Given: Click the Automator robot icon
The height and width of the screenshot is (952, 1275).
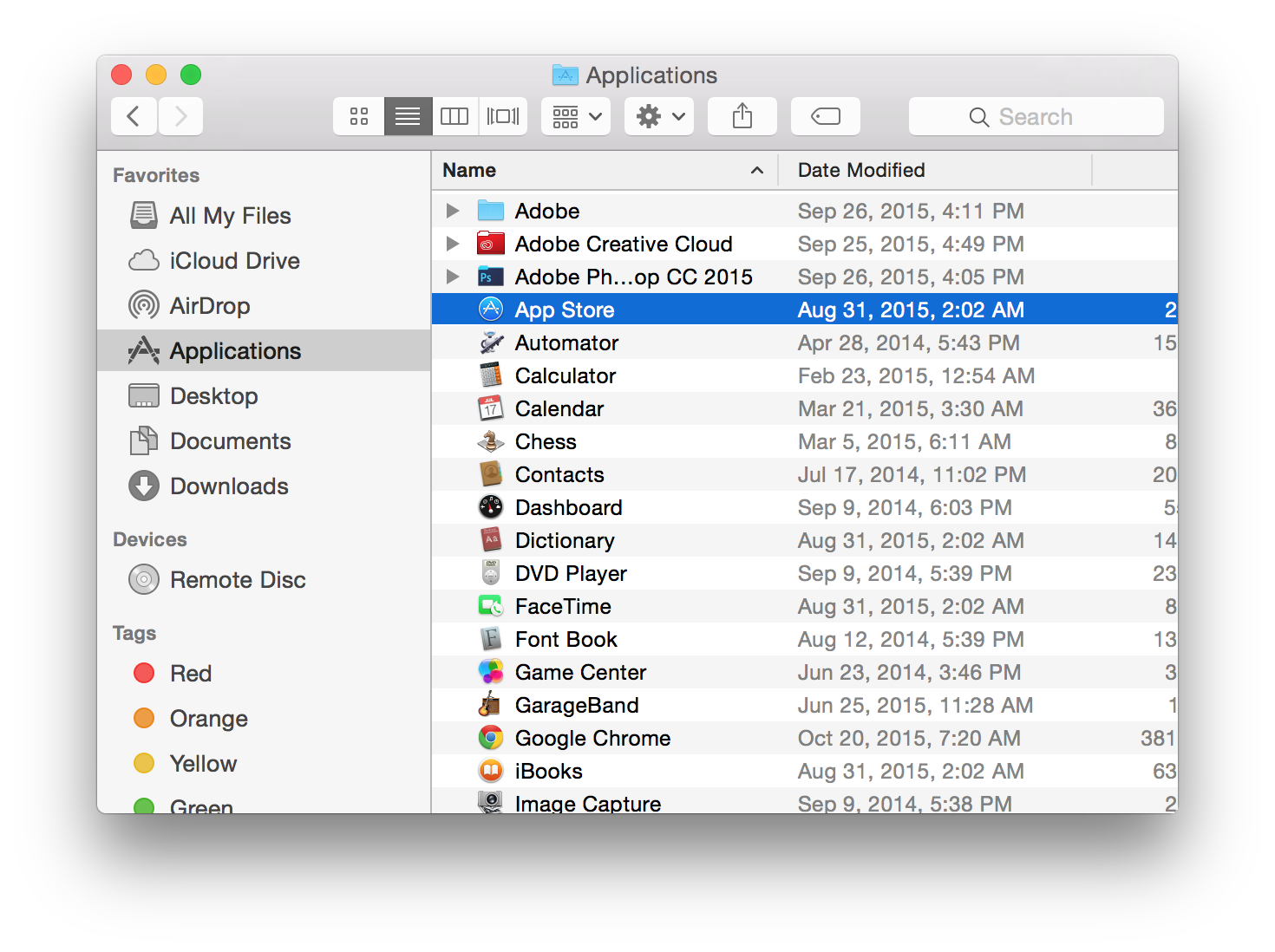Looking at the screenshot, I should (491, 342).
